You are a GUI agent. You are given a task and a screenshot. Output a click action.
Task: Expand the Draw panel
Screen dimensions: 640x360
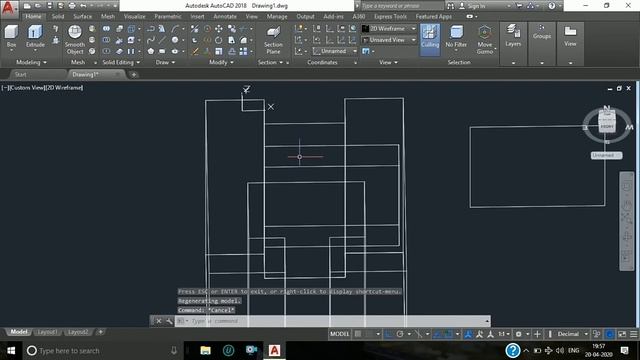(165, 62)
